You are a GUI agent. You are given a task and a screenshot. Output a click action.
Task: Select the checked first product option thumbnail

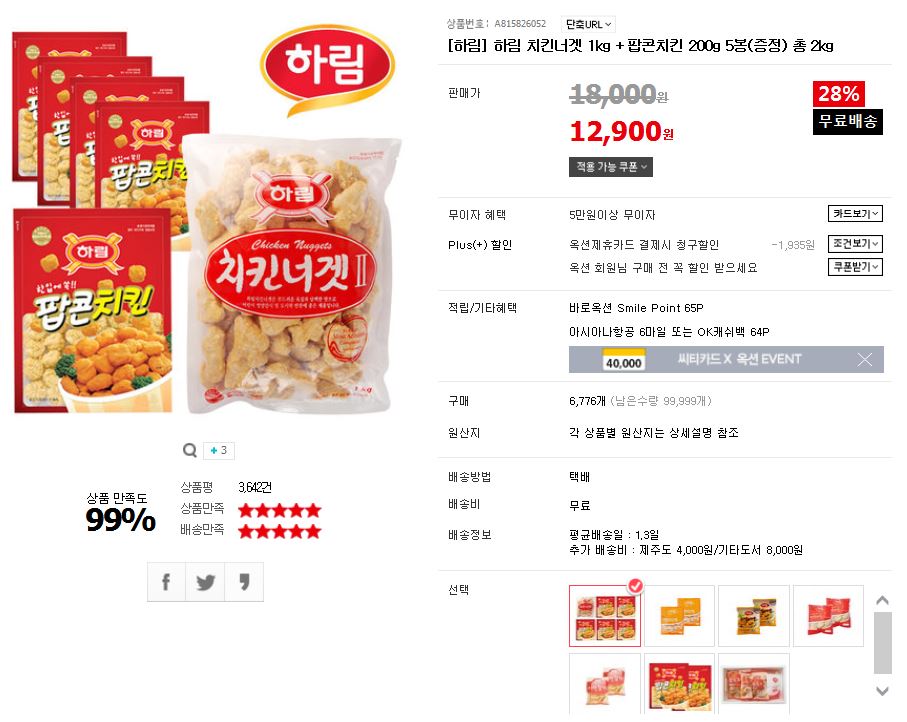[x=605, y=616]
